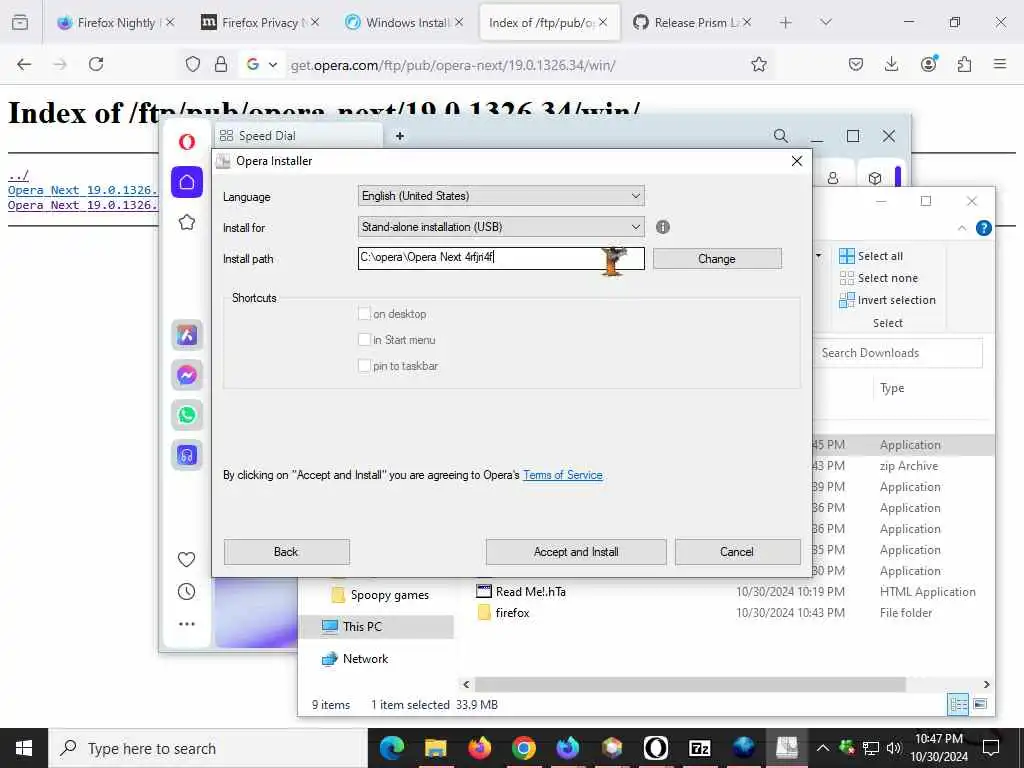Image resolution: width=1024 pixels, height=768 pixels.
Task: Click Firefox bookmark star icon
Action: point(758,64)
